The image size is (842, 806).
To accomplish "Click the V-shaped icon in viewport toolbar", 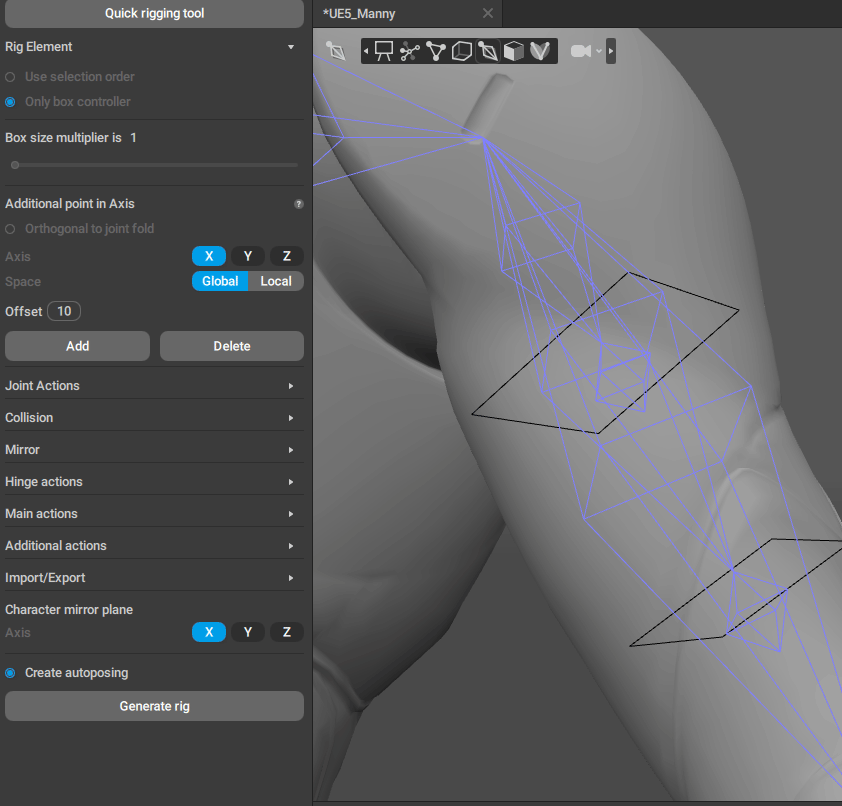I will click(540, 51).
